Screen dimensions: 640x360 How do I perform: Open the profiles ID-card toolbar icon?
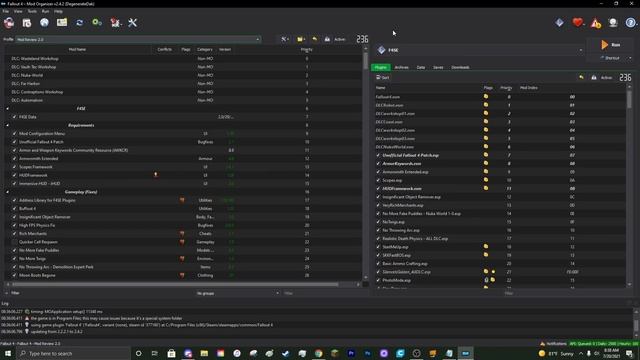tap(62, 23)
